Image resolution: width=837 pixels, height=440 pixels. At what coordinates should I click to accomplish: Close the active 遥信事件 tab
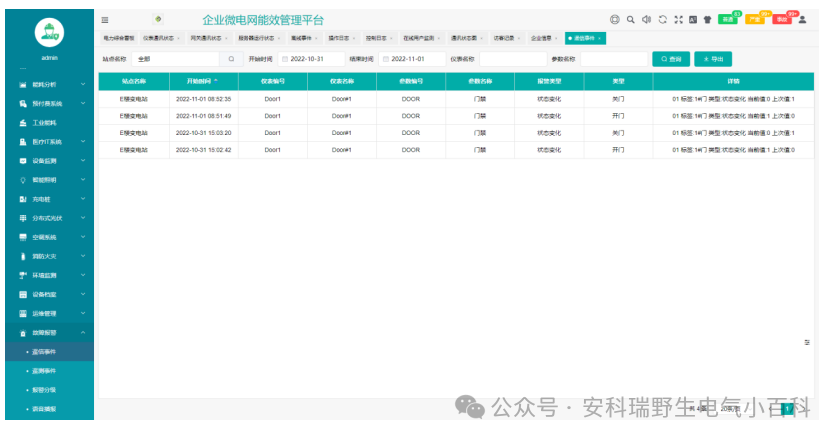599,38
